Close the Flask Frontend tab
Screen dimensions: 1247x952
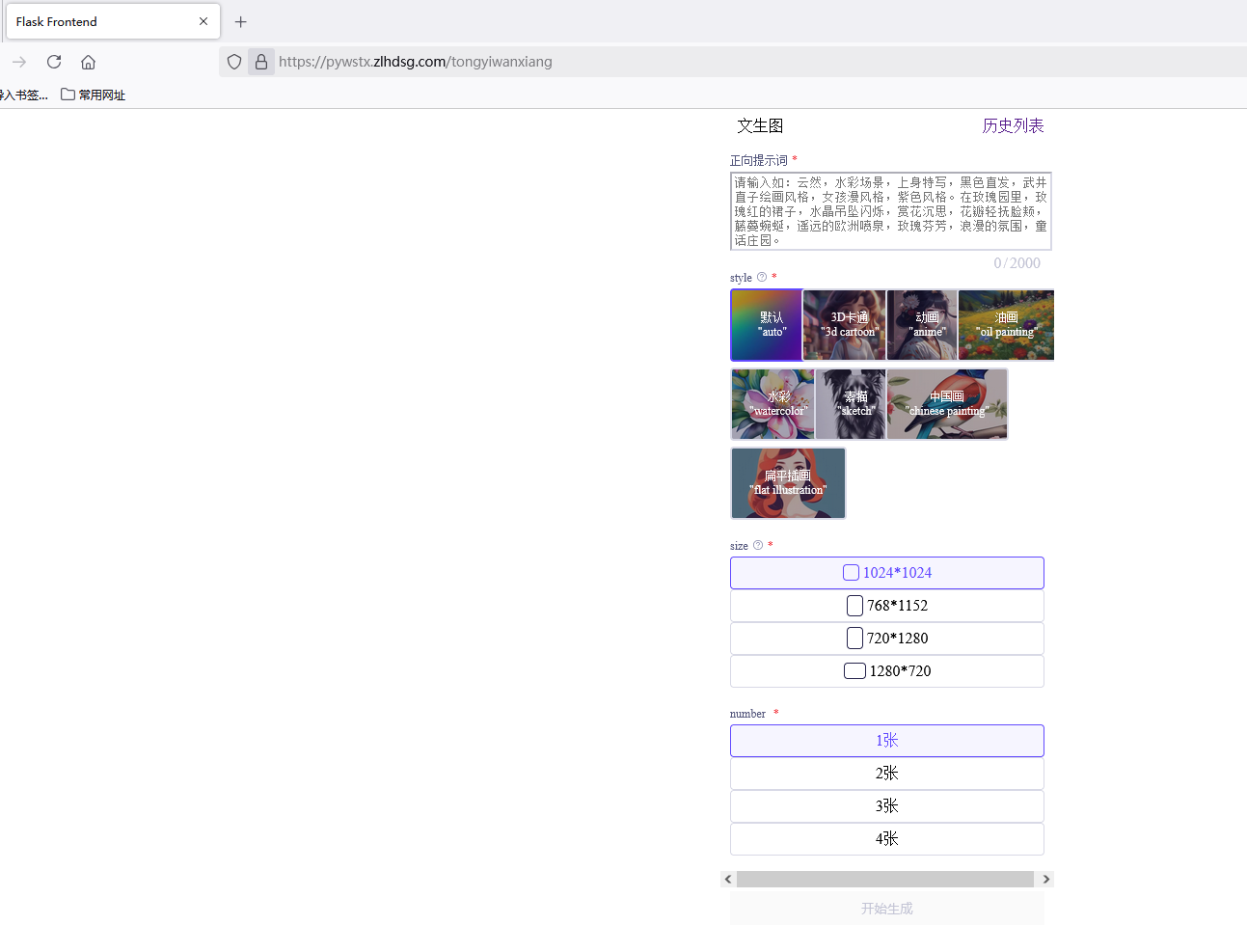203,21
